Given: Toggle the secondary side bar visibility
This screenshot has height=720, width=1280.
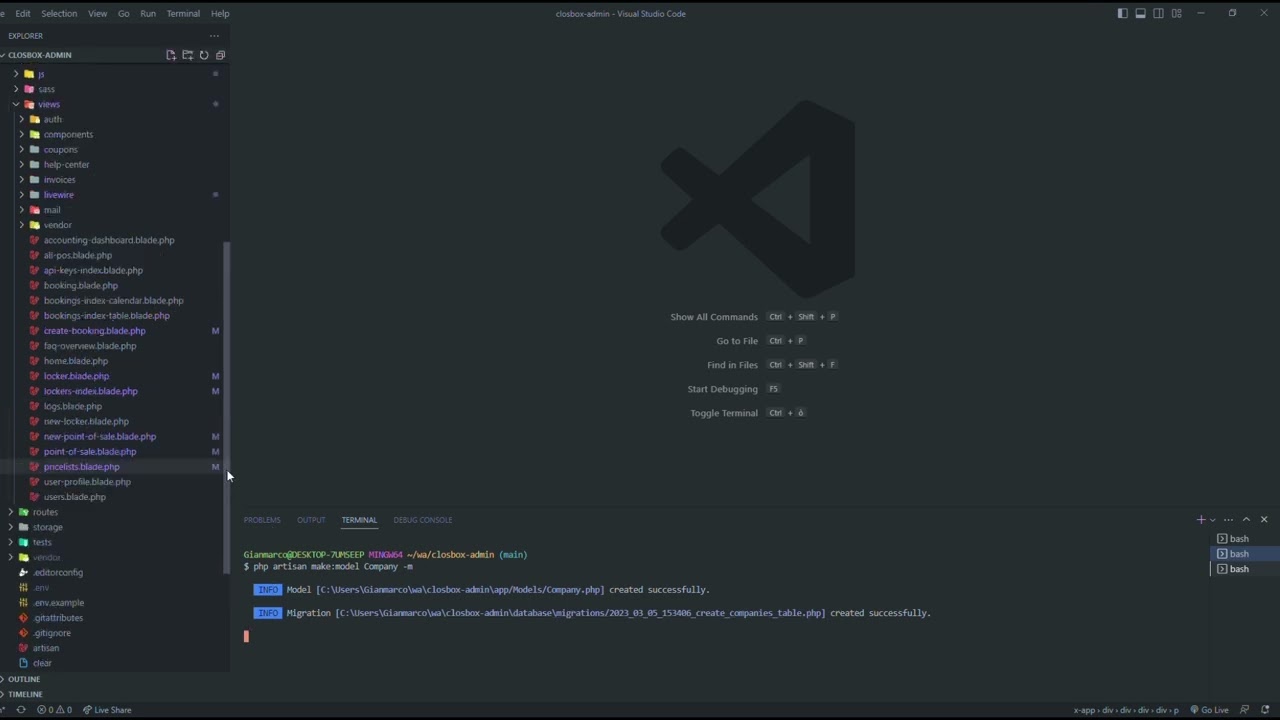Looking at the screenshot, I should coord(1159,13).
